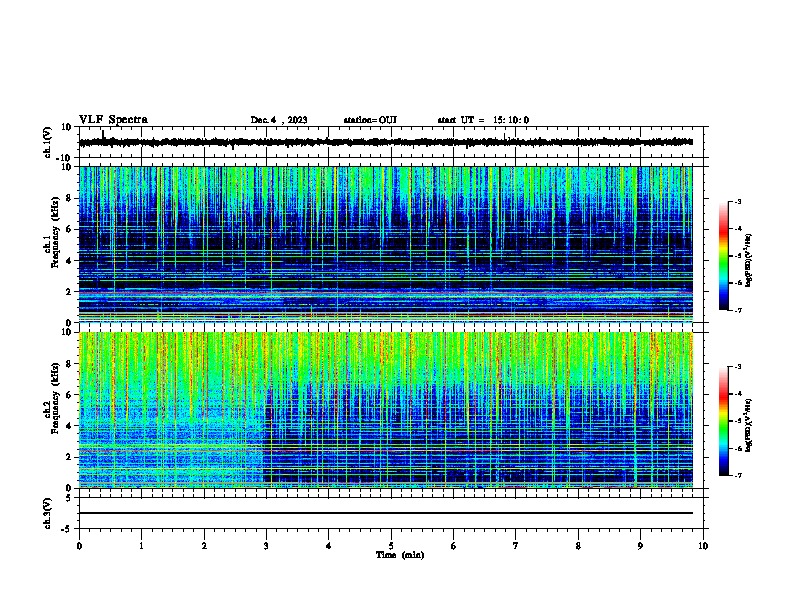Click time-axis tick label '6'
Viewport: 792px width, 612px height.
(x=454, y=546)
